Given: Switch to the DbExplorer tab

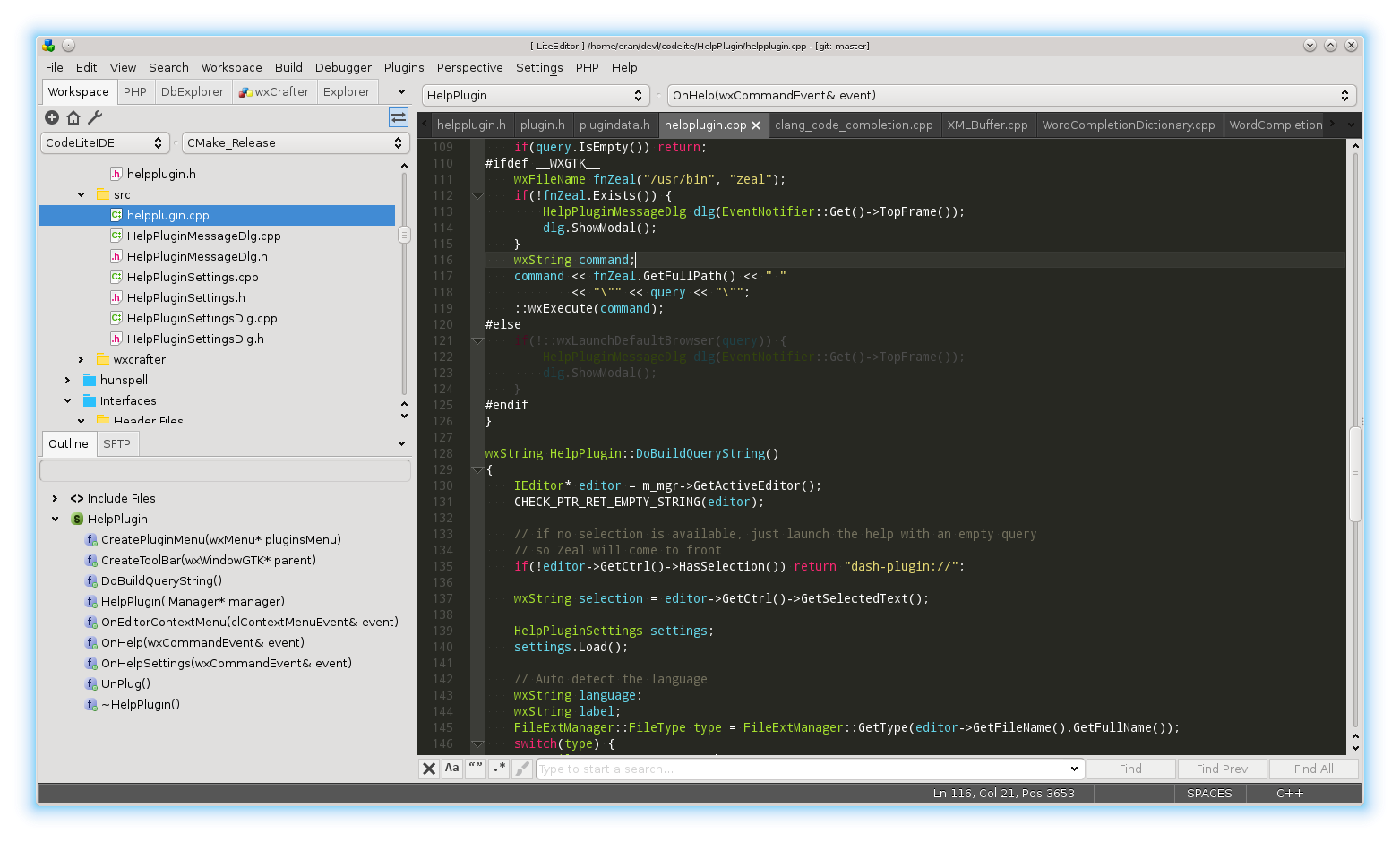Looking at the screenshot, I should tap(193, 91).
